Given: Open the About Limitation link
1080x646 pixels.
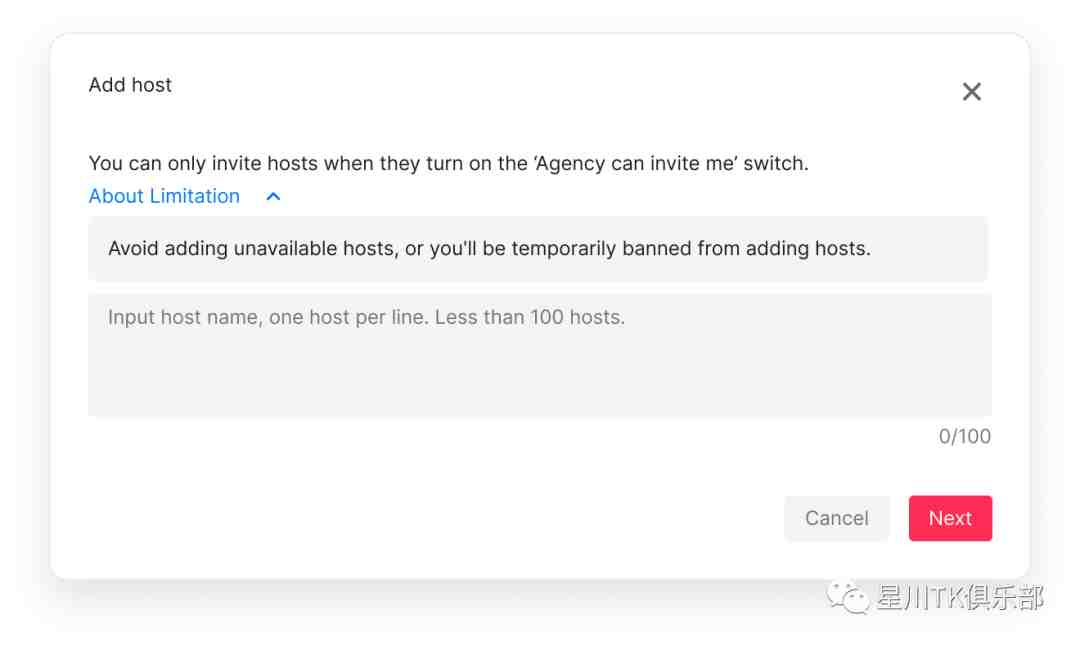Looking at the screenshot, I should tap(164, 196).
